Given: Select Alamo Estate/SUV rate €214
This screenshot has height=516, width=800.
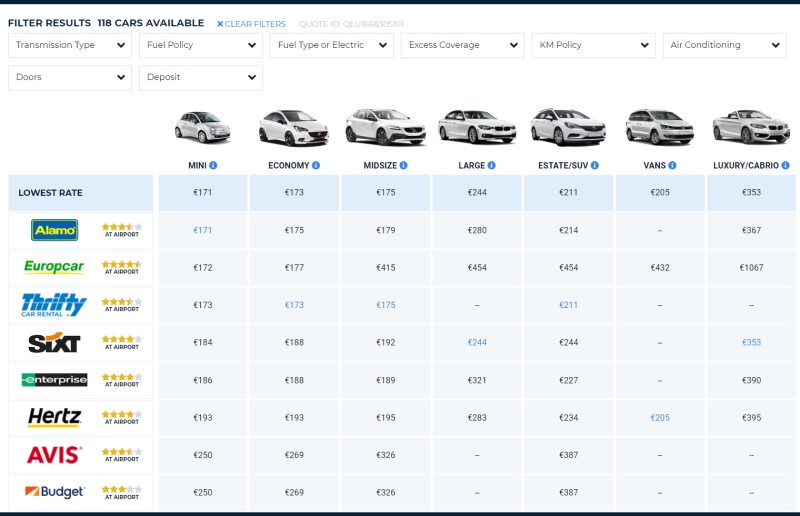Looking at the screenshot, I should click(568, 230).
